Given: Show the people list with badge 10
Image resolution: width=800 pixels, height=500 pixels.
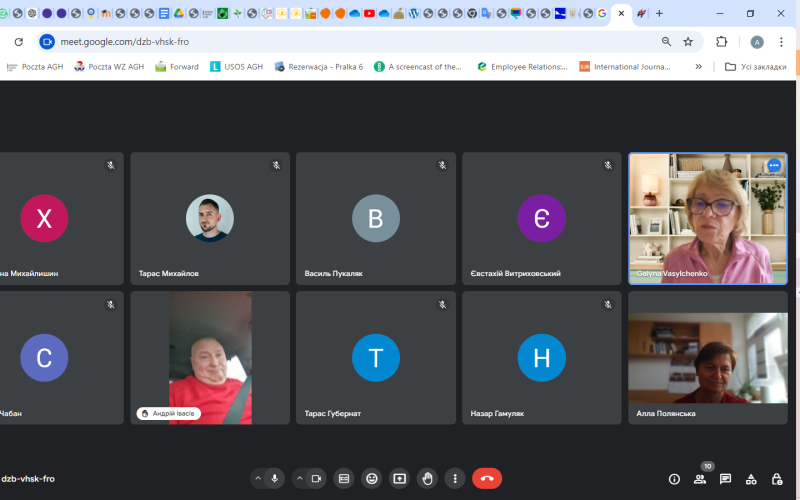Looking at the screenshot, I should [700, 479].
